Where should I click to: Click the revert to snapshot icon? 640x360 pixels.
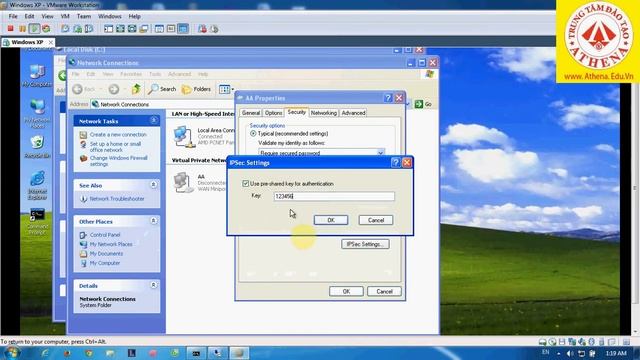point(77,29)
